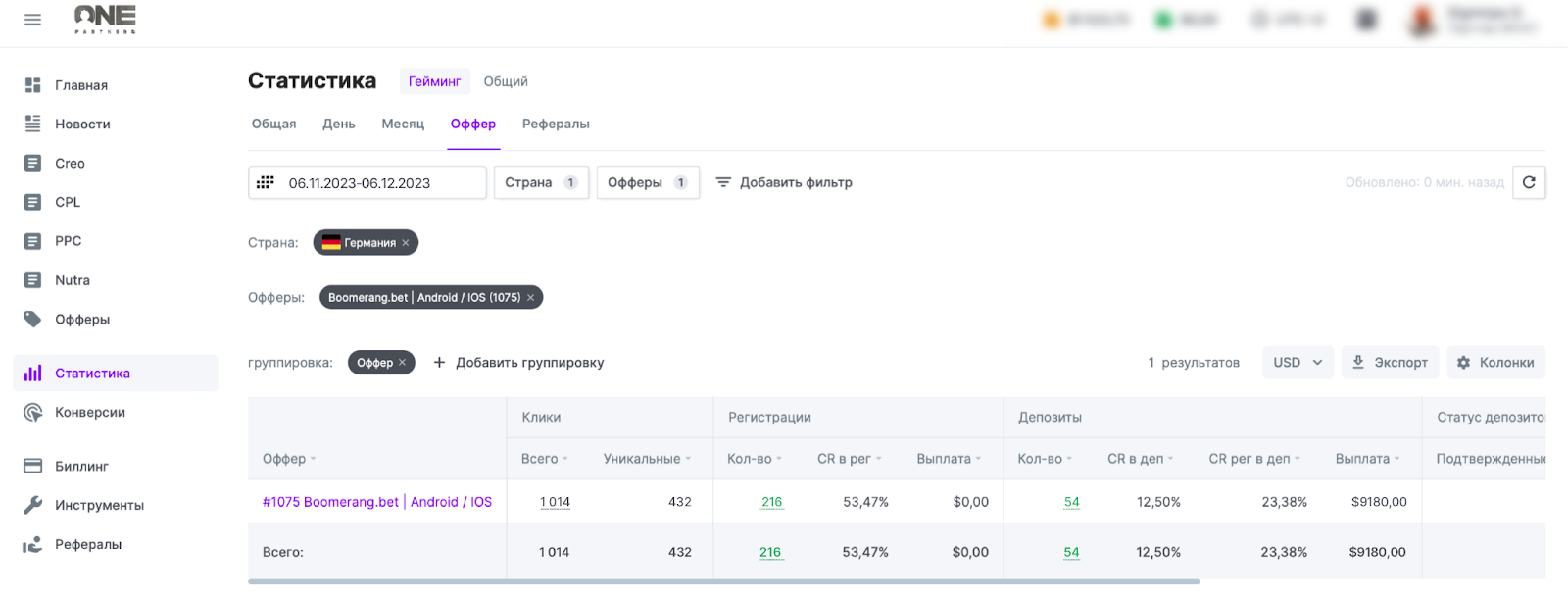Click registrations count 216 in offer row
This screenshot has height=598, width=1568.
(772, 502)
